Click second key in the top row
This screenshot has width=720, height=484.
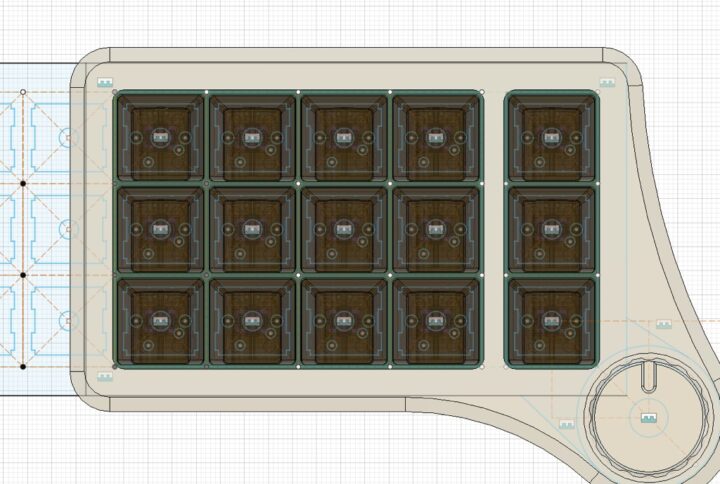point(252,137)
